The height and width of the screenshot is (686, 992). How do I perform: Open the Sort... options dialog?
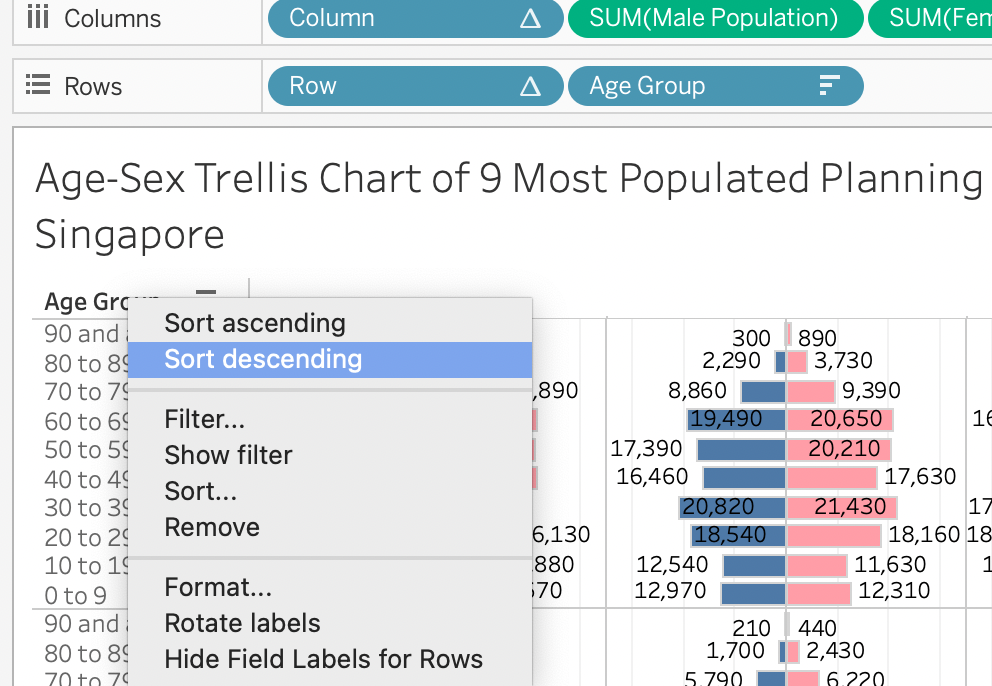tap(200, 491)
